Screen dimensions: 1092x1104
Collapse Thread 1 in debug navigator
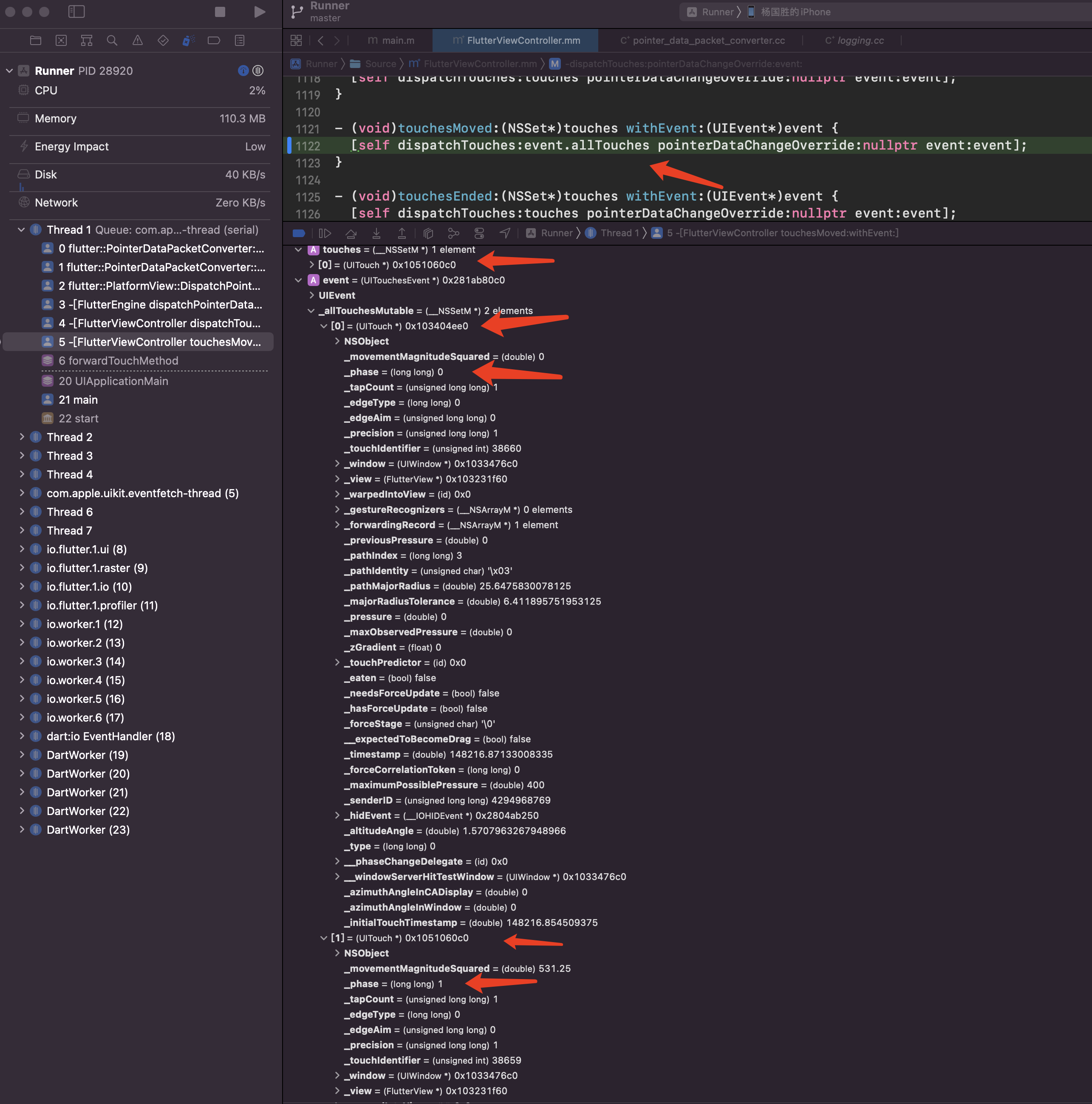click(21, 230)
